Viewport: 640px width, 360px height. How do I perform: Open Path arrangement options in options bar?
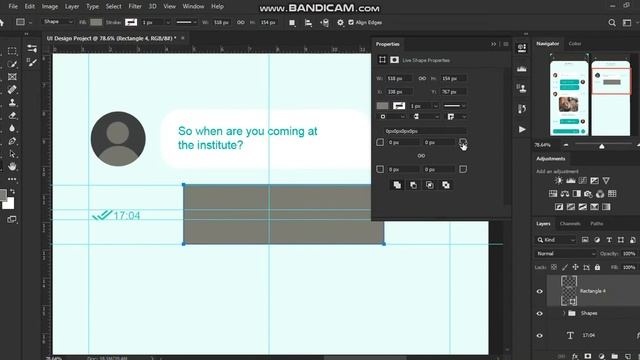(324, 22)
